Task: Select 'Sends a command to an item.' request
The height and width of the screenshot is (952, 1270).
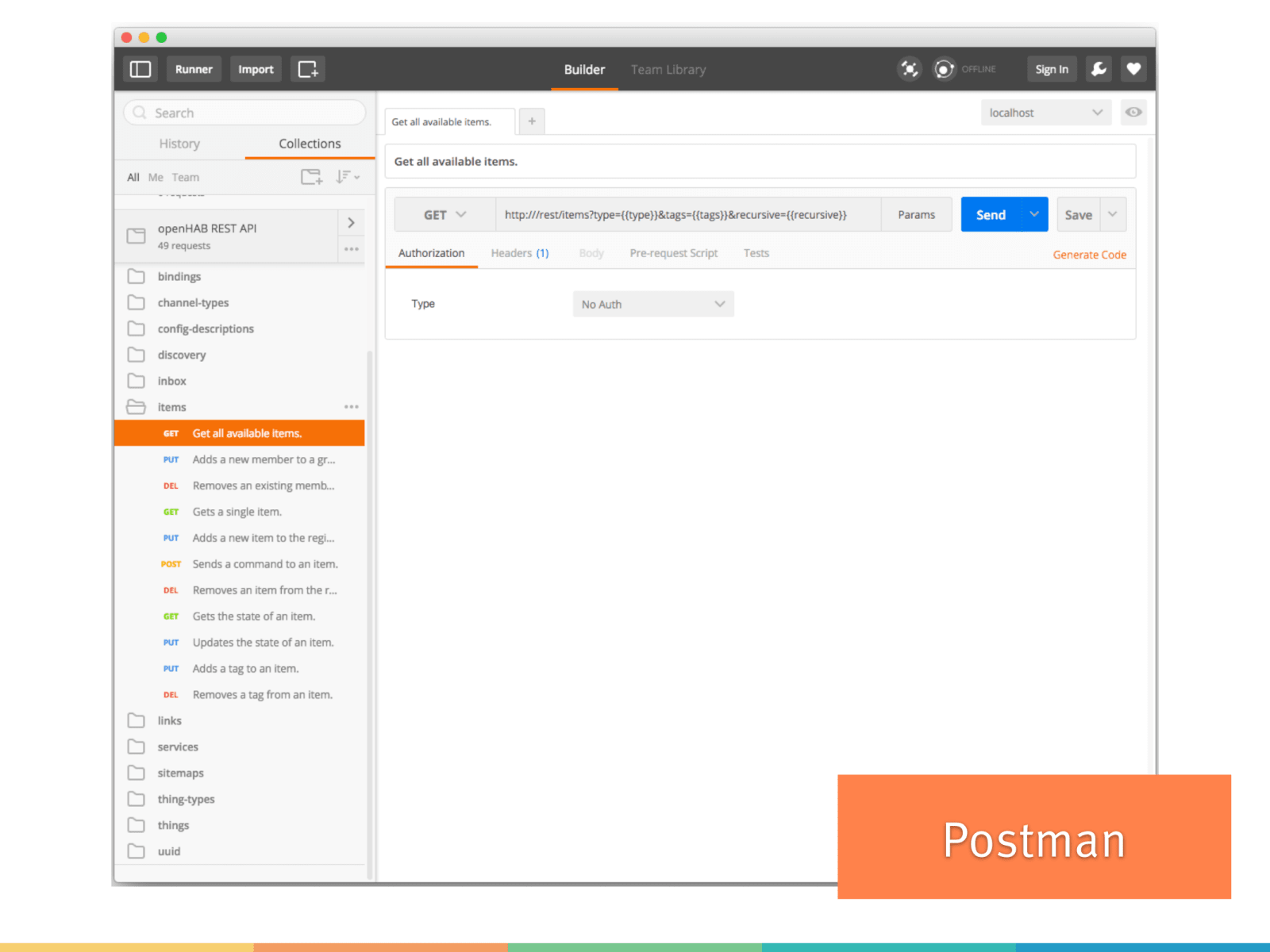Action: pos(240,564)
